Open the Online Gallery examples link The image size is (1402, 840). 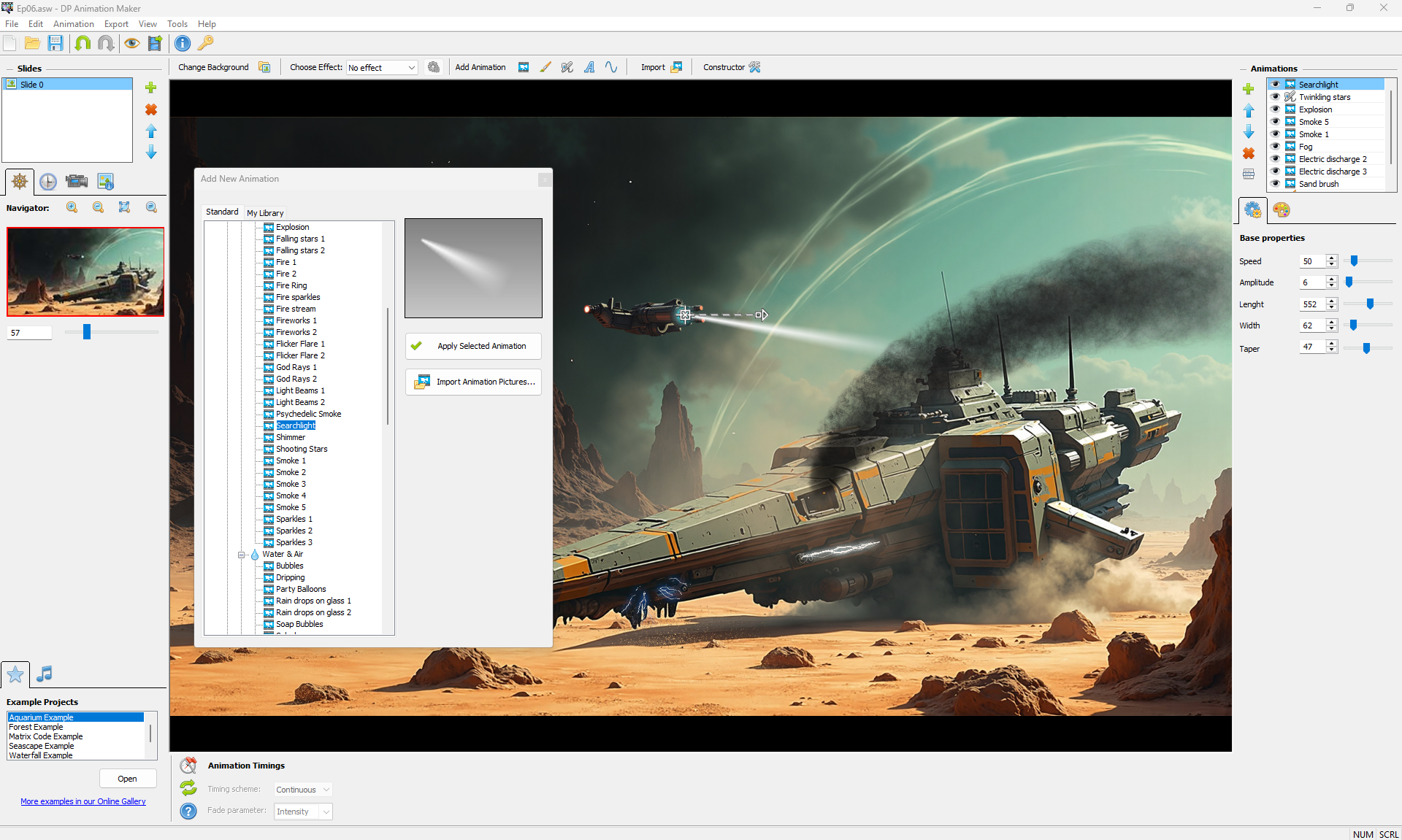coord(83,801)
